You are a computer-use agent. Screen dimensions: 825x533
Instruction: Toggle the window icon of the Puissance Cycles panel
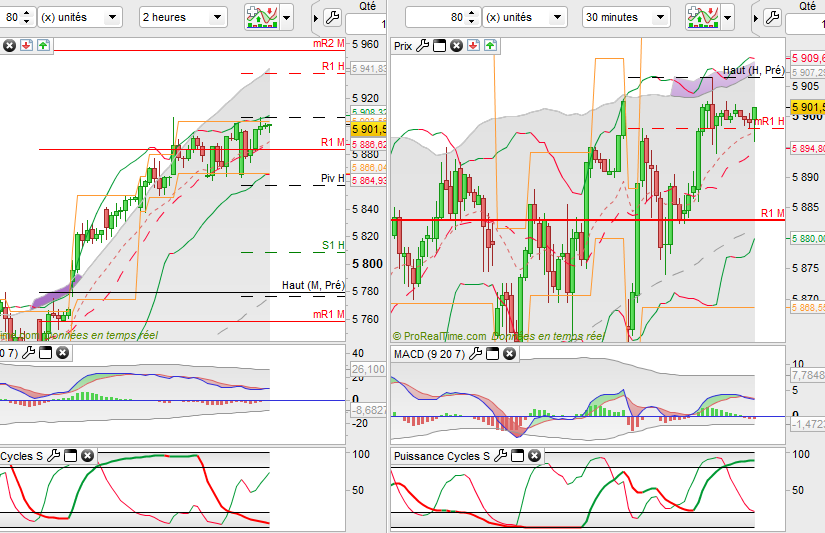(x=517, y=456)
